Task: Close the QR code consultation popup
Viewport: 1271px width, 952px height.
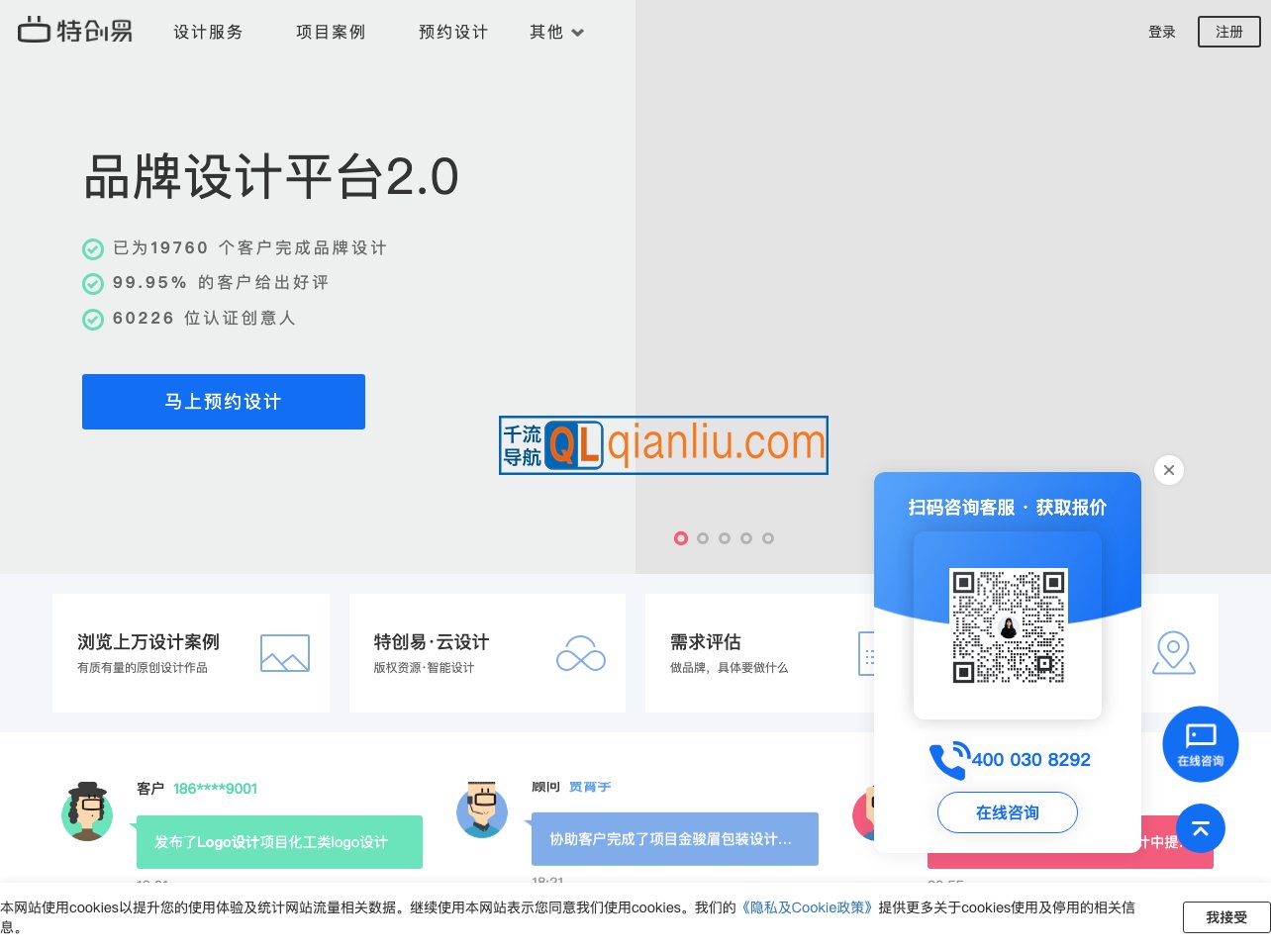Action: point(1169,470)
